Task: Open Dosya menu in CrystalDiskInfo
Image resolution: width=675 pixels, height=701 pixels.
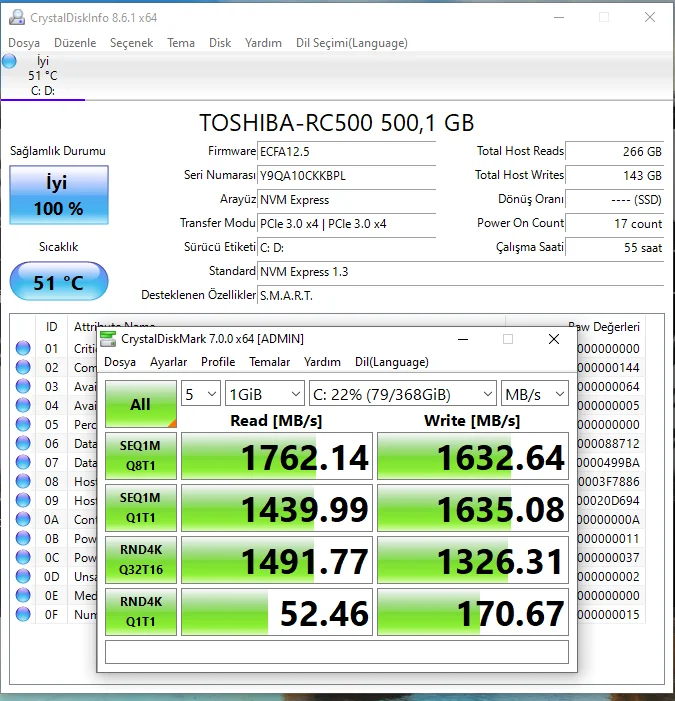Action: (24, 43)
